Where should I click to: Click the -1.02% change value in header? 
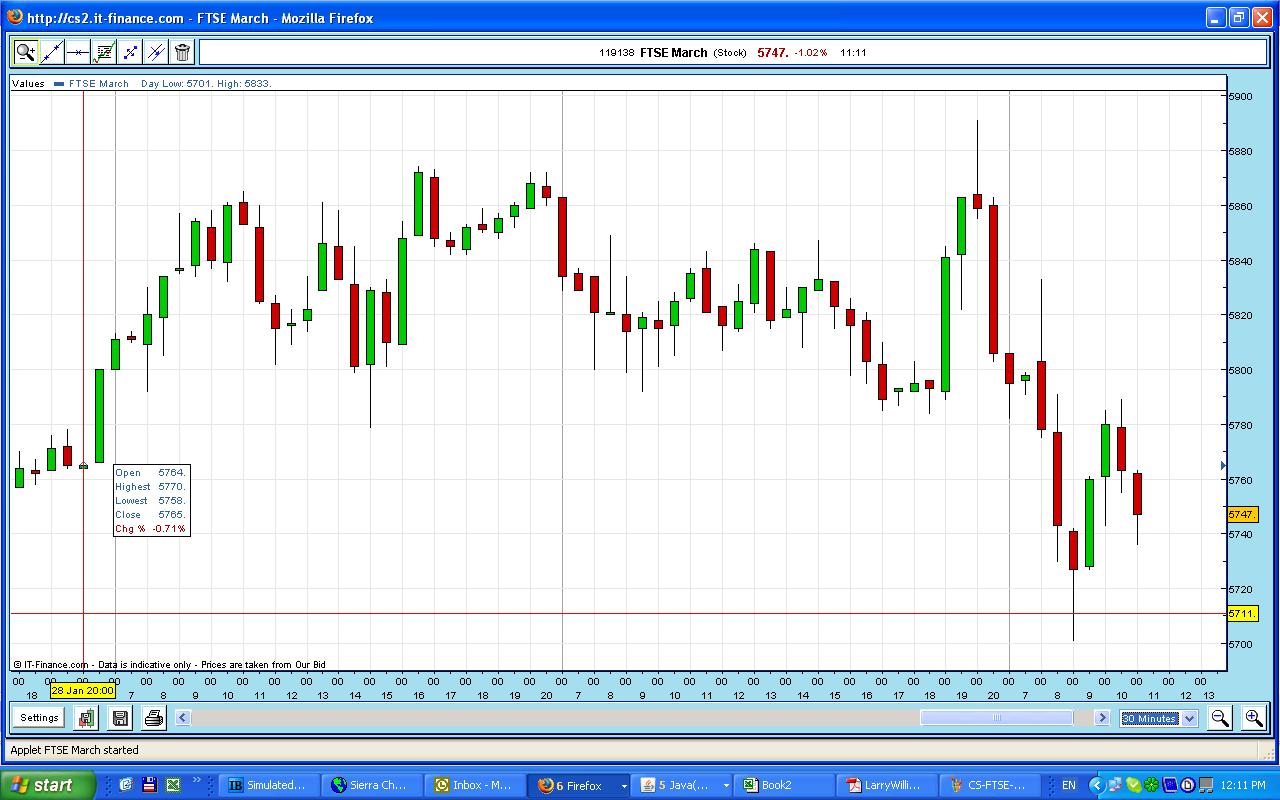click(x=811, y=52)
